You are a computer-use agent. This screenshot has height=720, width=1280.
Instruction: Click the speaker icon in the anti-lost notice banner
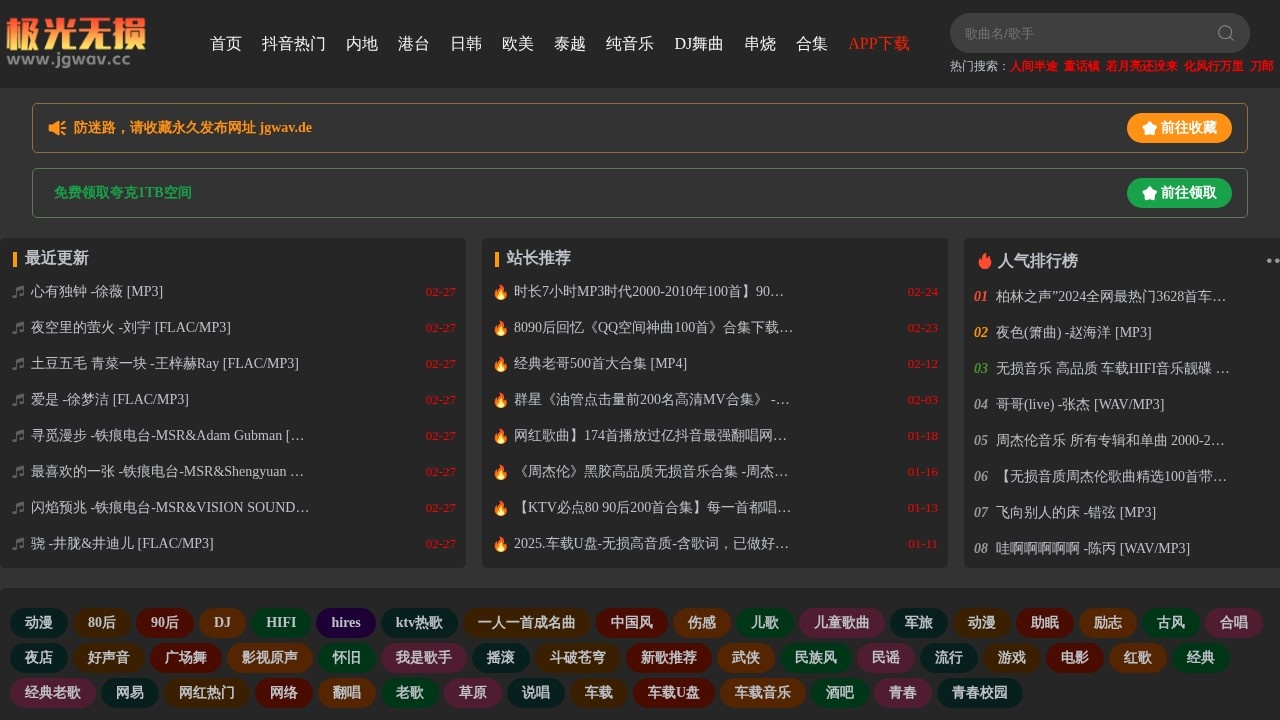click(x=57, y=127)
